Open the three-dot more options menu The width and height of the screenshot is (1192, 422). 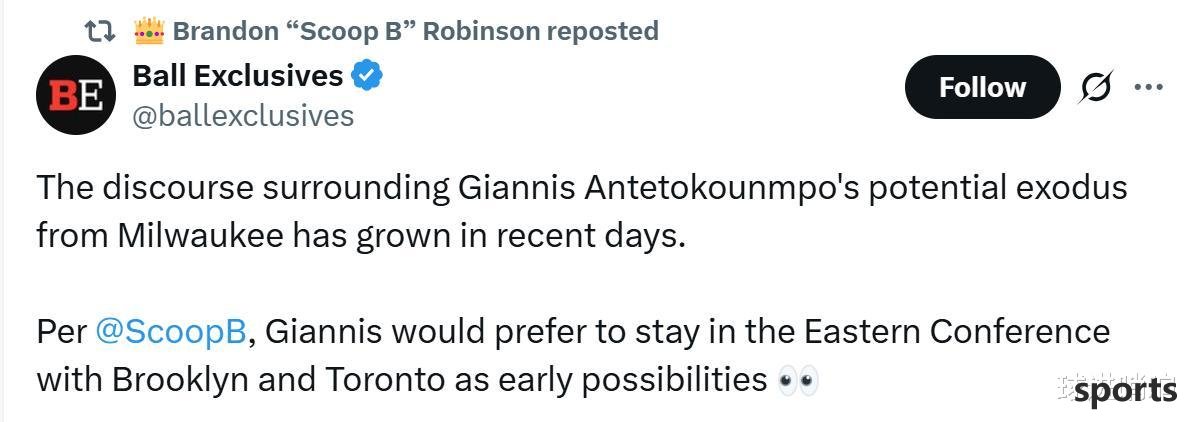click(x=1149, y=87)
